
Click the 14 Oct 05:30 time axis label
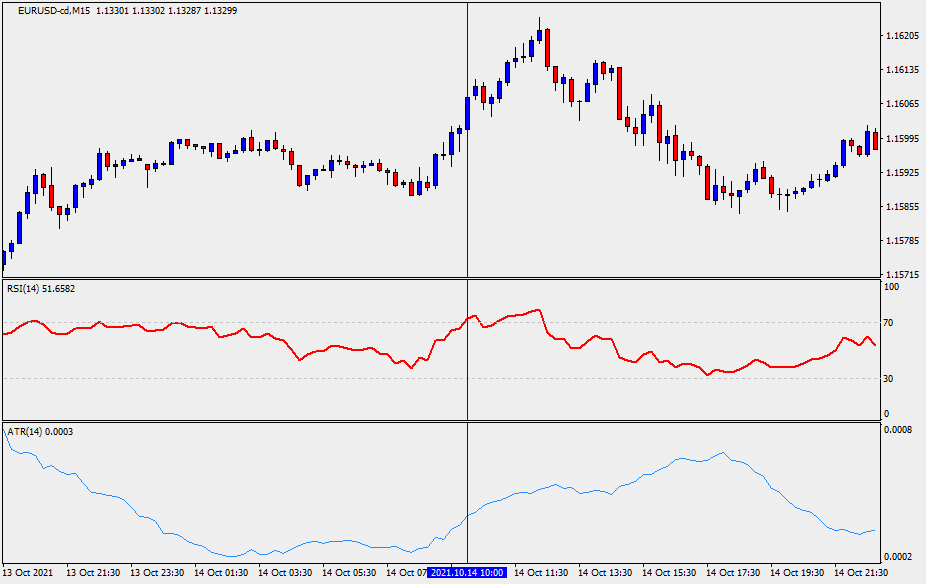(x=349, y=573)
